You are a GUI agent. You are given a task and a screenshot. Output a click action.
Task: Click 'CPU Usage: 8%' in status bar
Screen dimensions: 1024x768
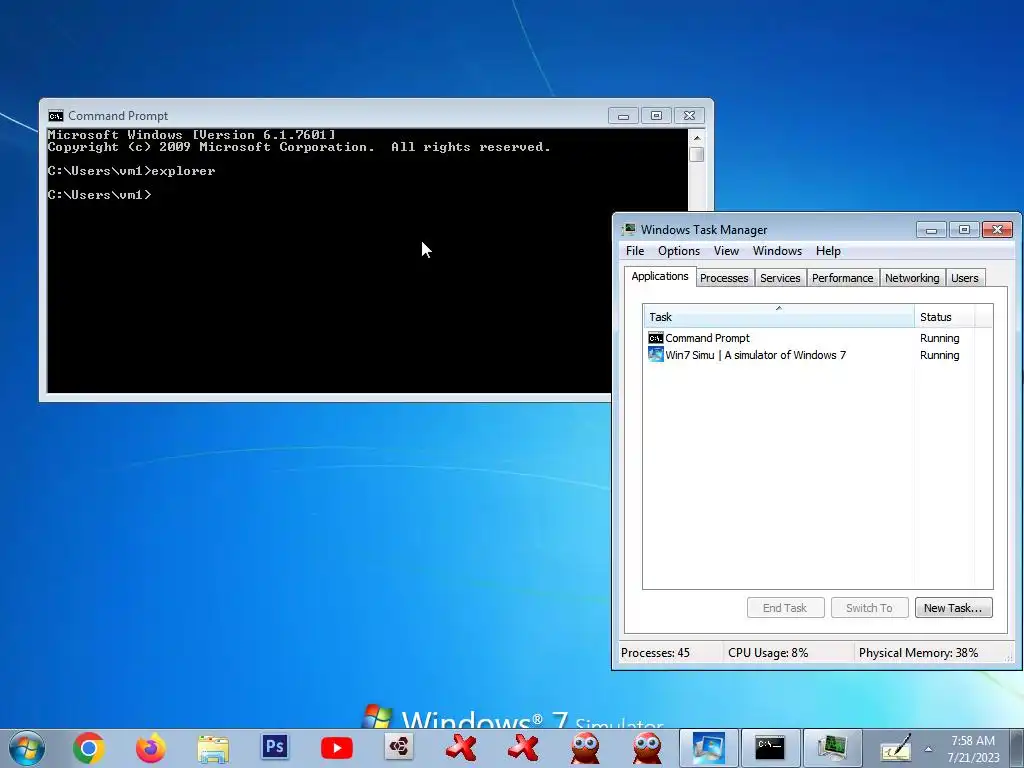(768, 652)
